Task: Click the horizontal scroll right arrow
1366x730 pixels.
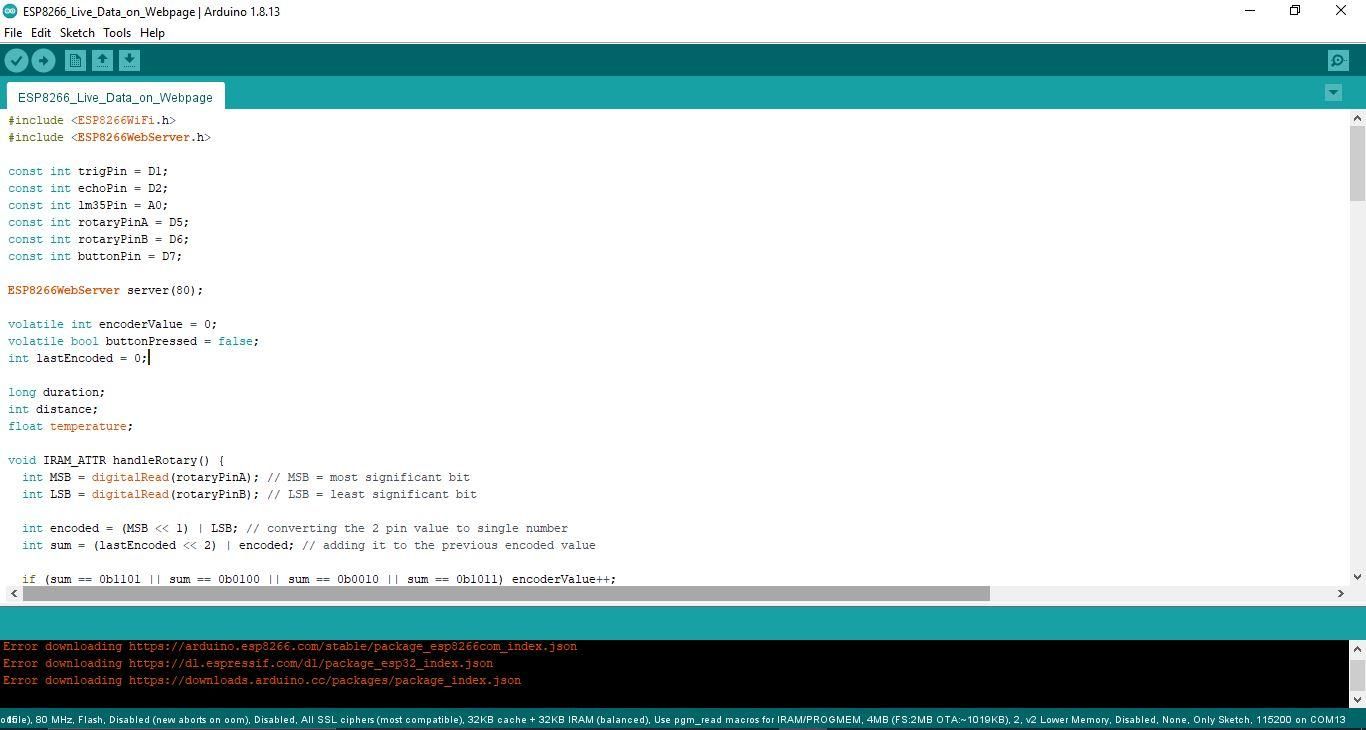Action: [x=1340, y=593]
